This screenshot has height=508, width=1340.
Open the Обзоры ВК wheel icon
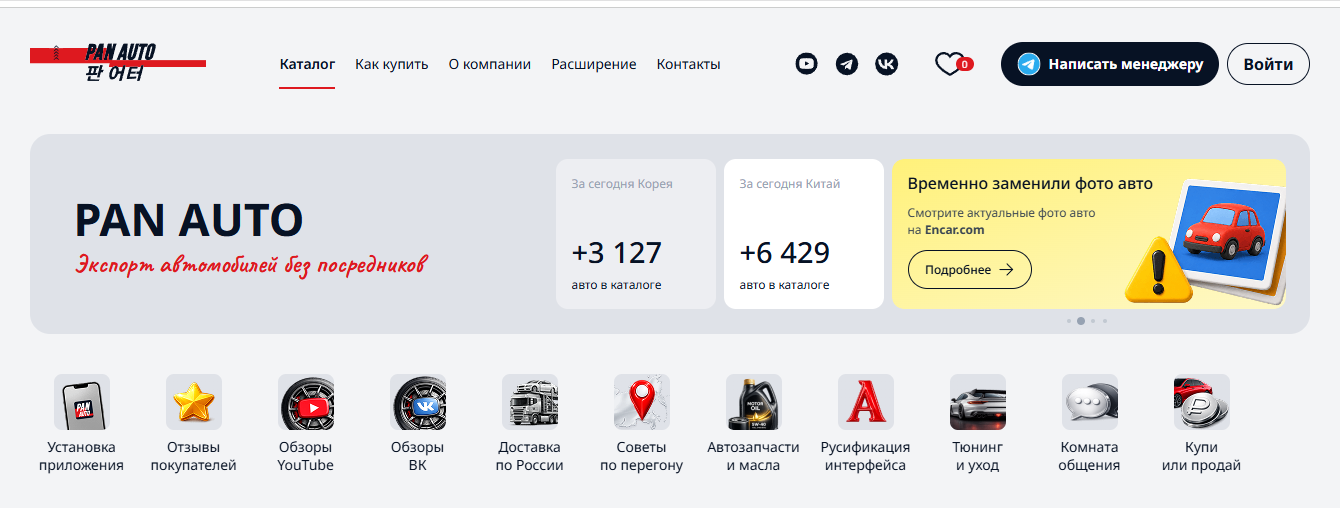tap(418, 402)
